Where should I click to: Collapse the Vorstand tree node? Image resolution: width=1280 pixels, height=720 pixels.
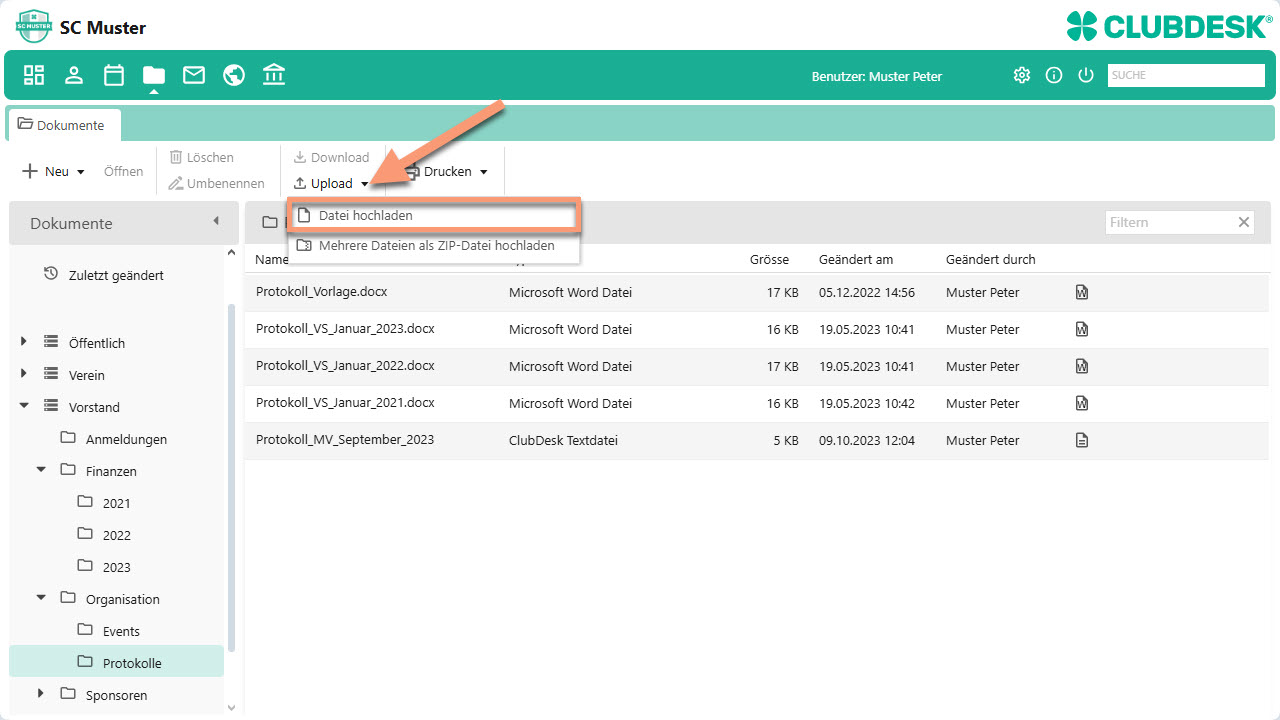[24, 407]
